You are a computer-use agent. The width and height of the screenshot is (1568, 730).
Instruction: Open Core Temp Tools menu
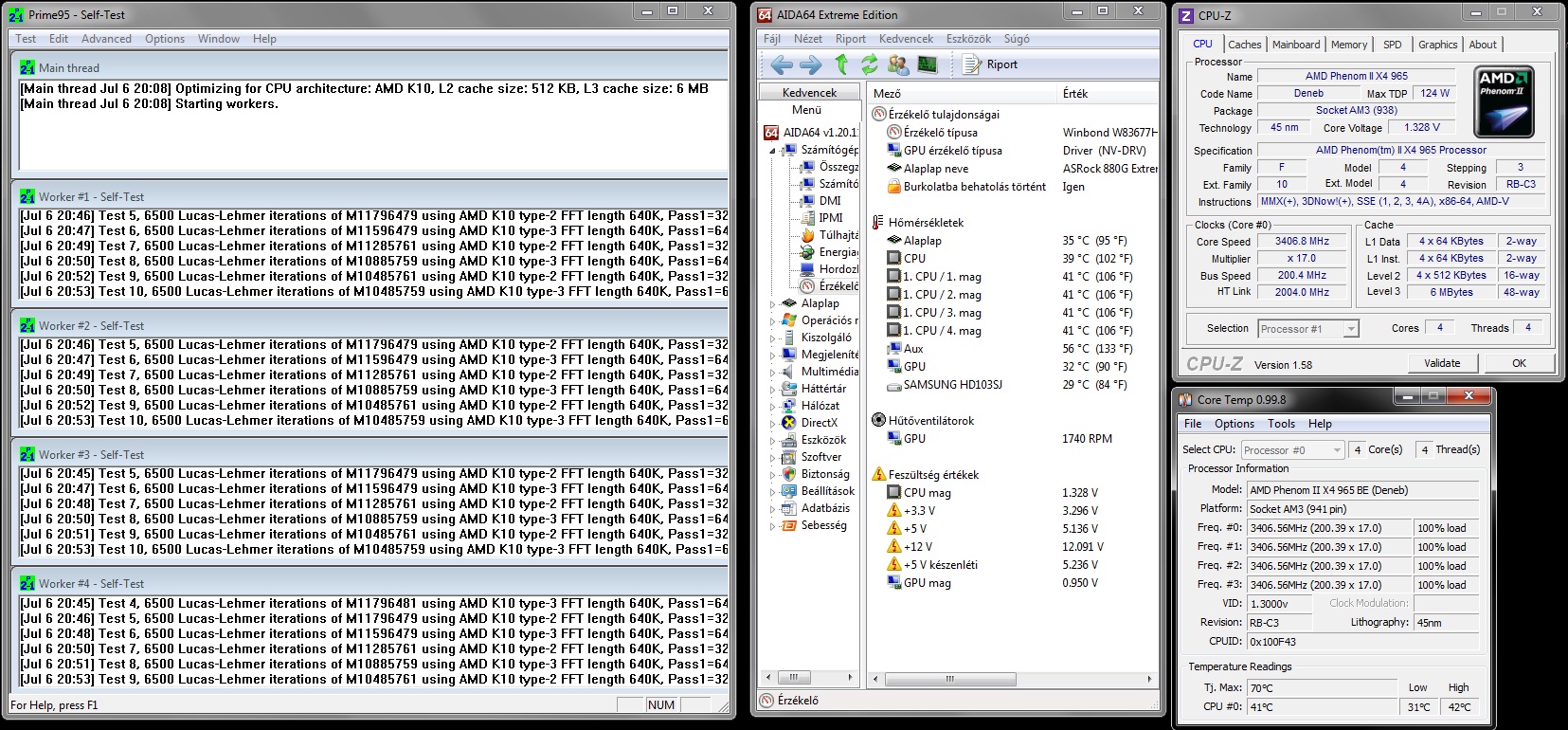[x=1281, y=424]
